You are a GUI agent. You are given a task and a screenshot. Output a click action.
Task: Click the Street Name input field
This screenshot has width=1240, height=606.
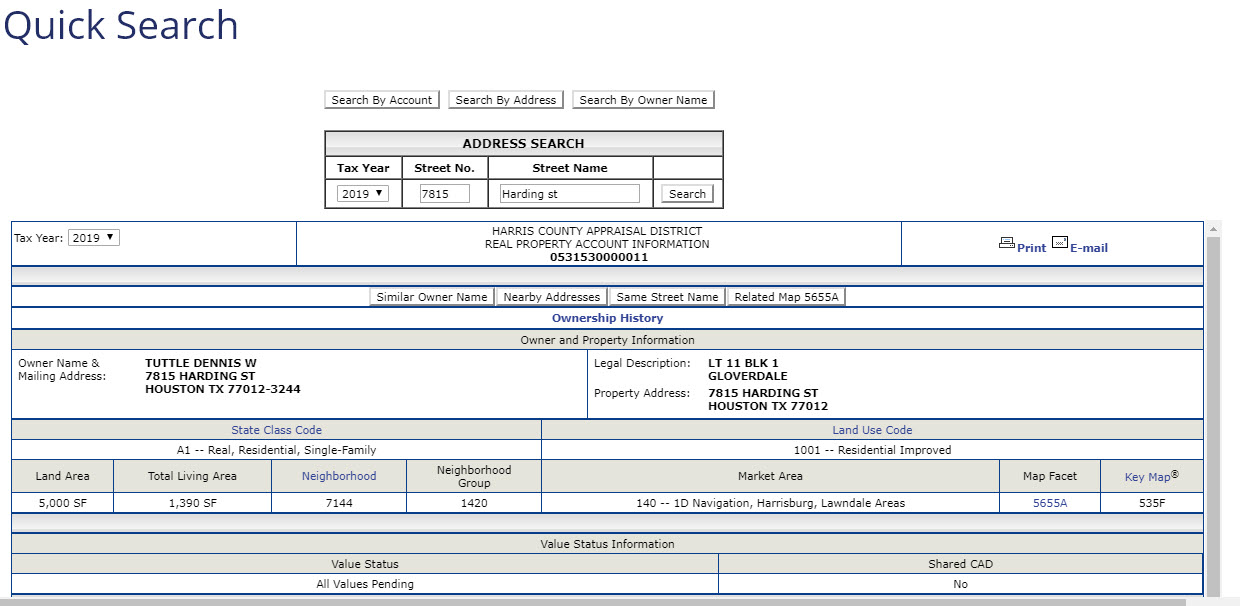click(569, 194)
